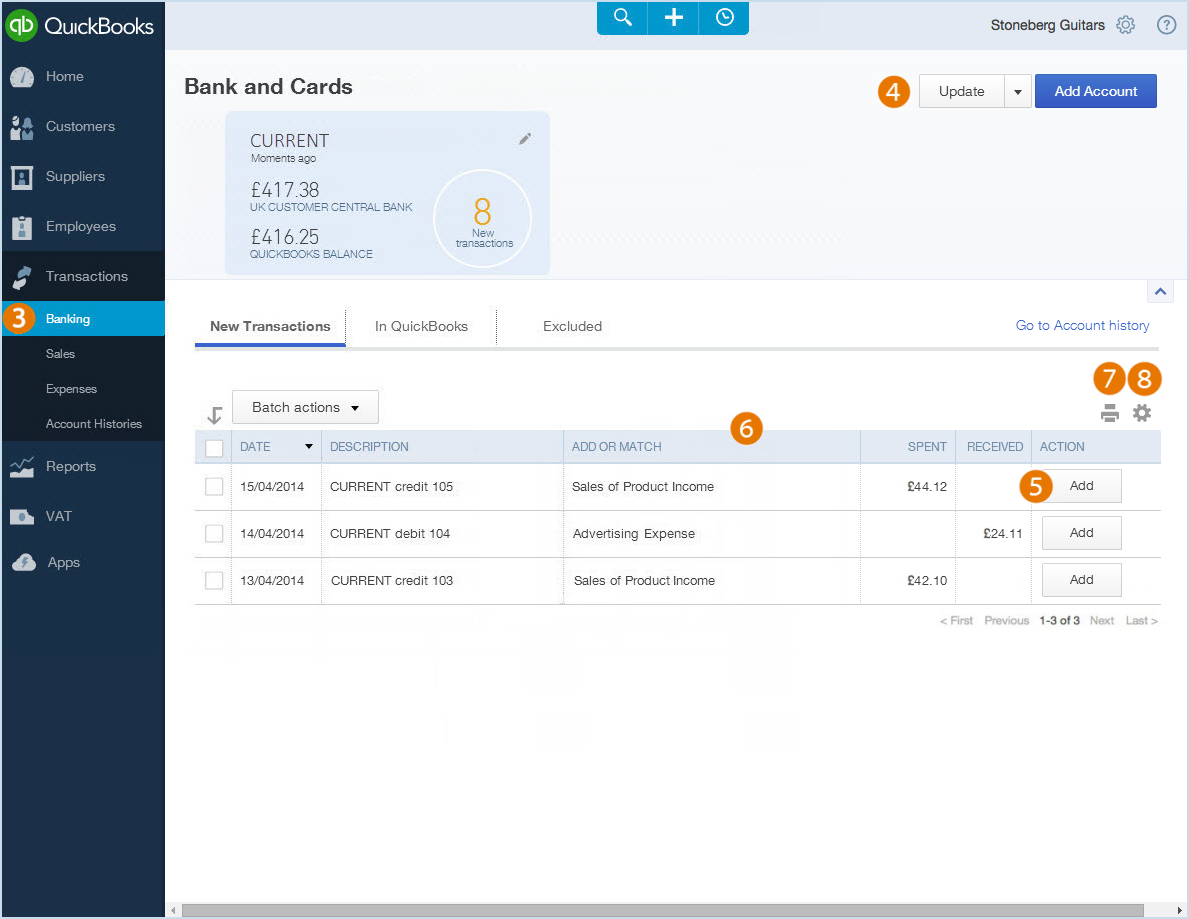Open the Help question mark icon
1189x919 pixels.
coord(1166,25)
